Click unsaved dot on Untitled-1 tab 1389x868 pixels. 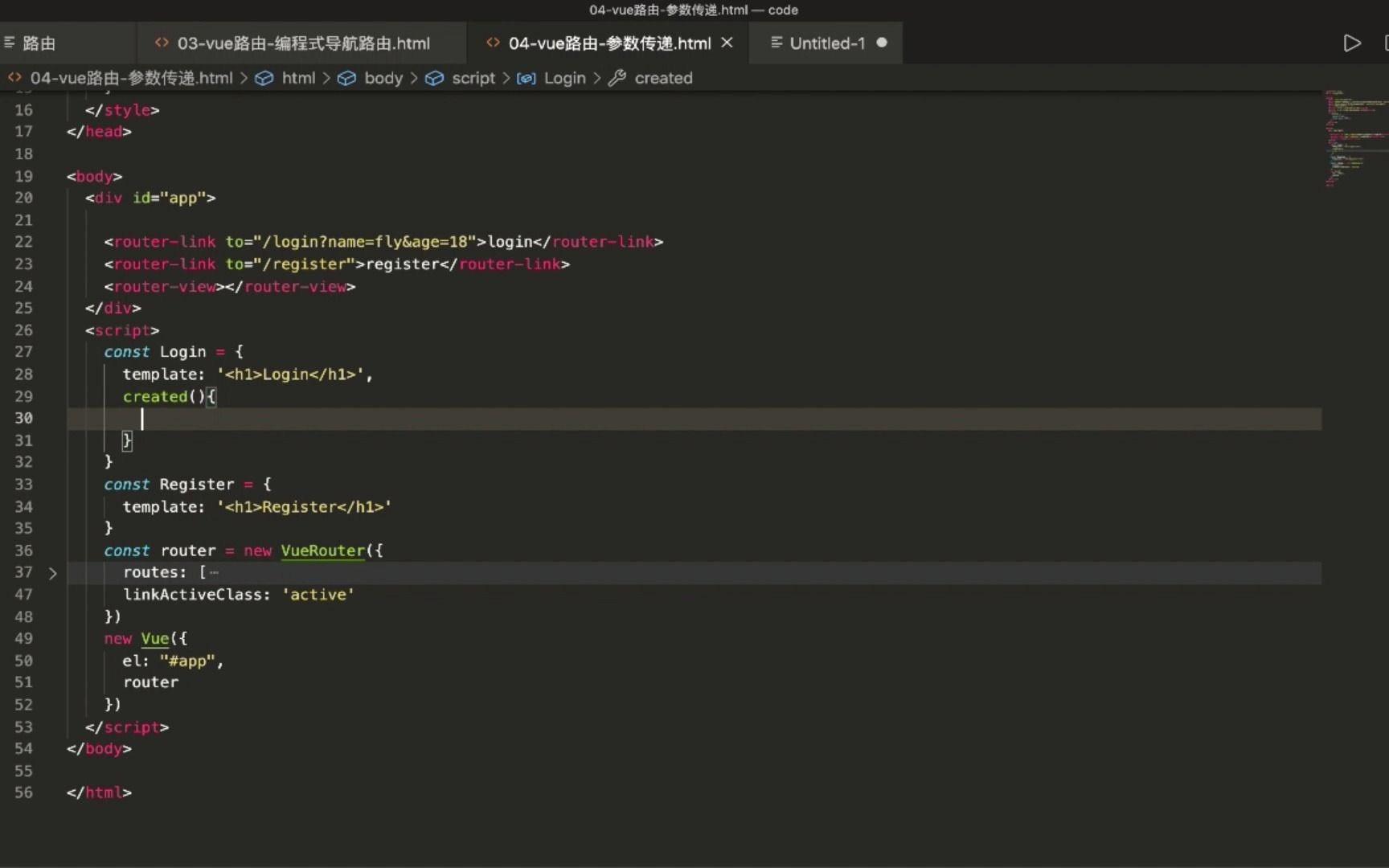tap(882, 43)
